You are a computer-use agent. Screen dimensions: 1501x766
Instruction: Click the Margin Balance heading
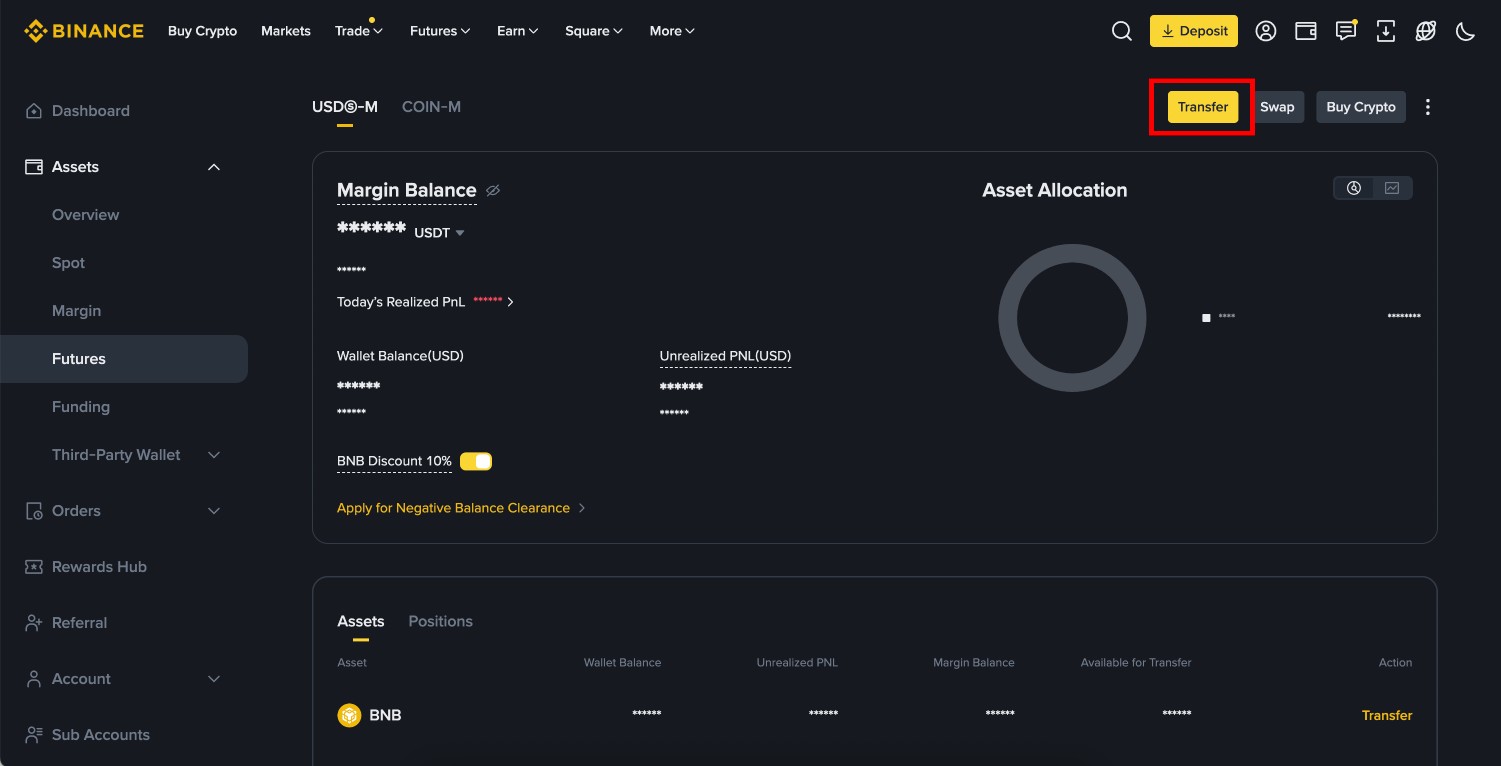pos(407,190)
